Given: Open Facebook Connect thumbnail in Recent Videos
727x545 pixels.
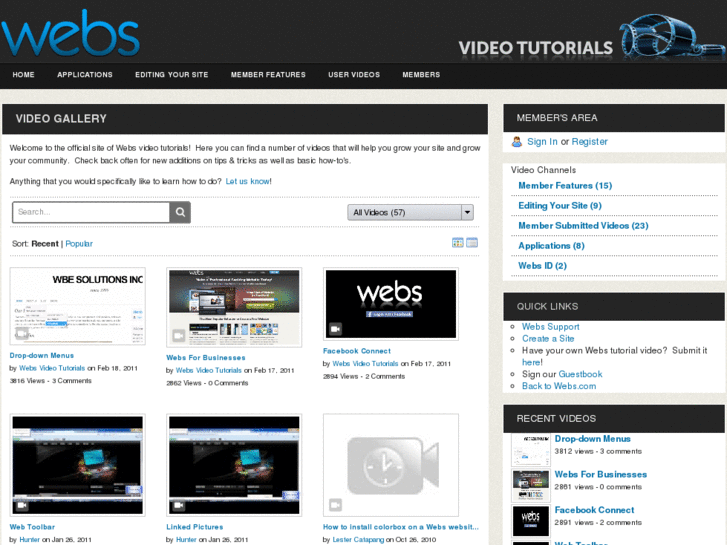Looking at the screenshot, I should click(x=531, y=521).
